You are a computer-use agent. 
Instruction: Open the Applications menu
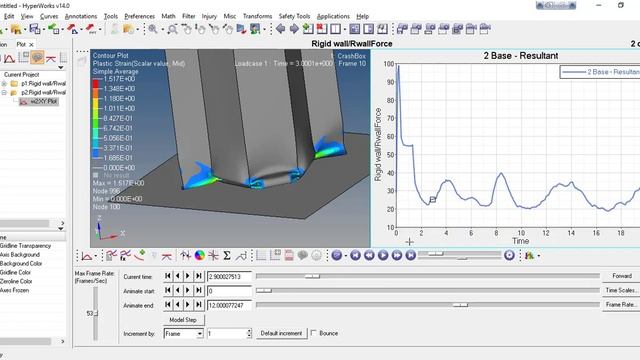tap(333, 16)
